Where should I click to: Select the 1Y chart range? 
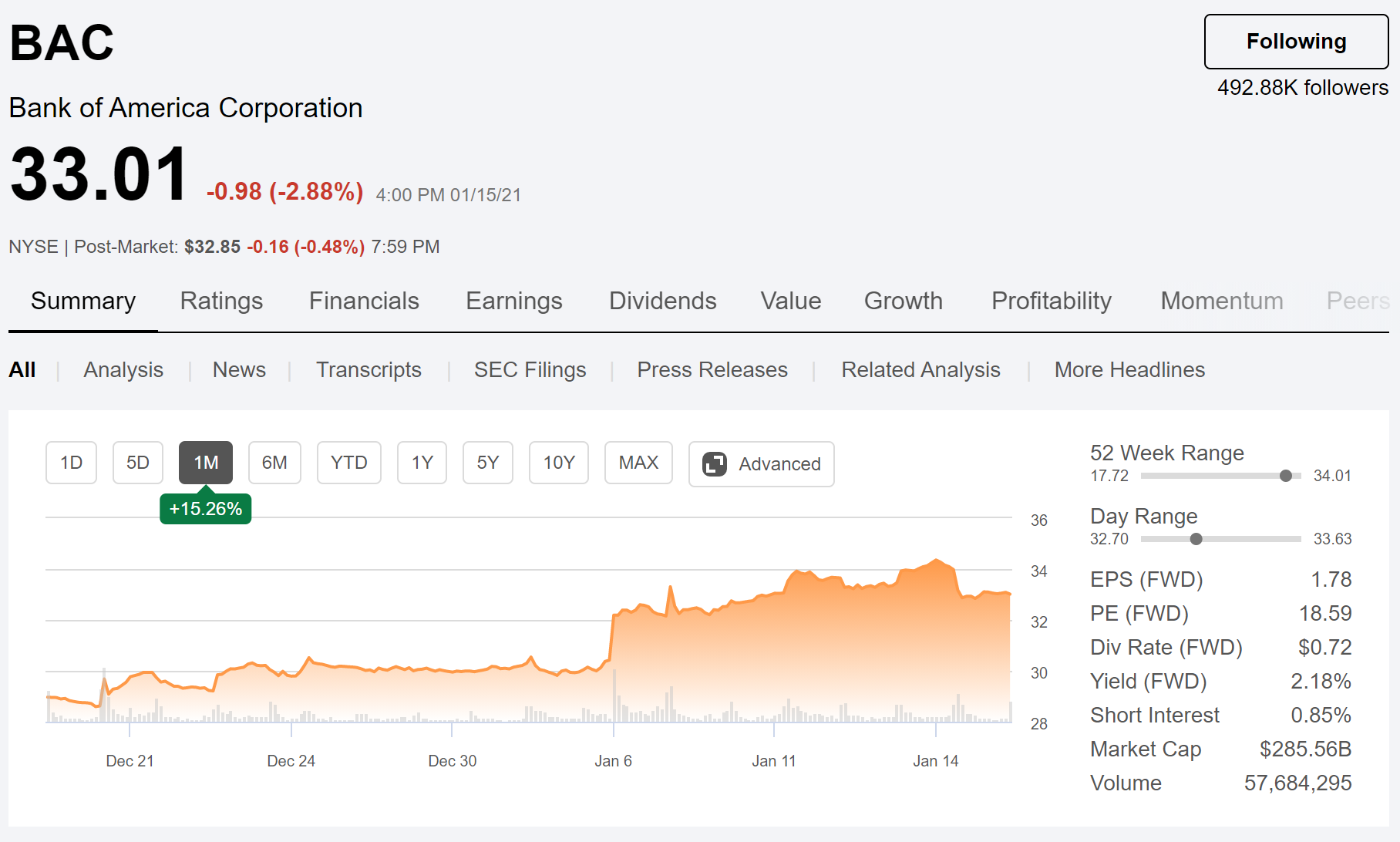[x=422, y=463]
